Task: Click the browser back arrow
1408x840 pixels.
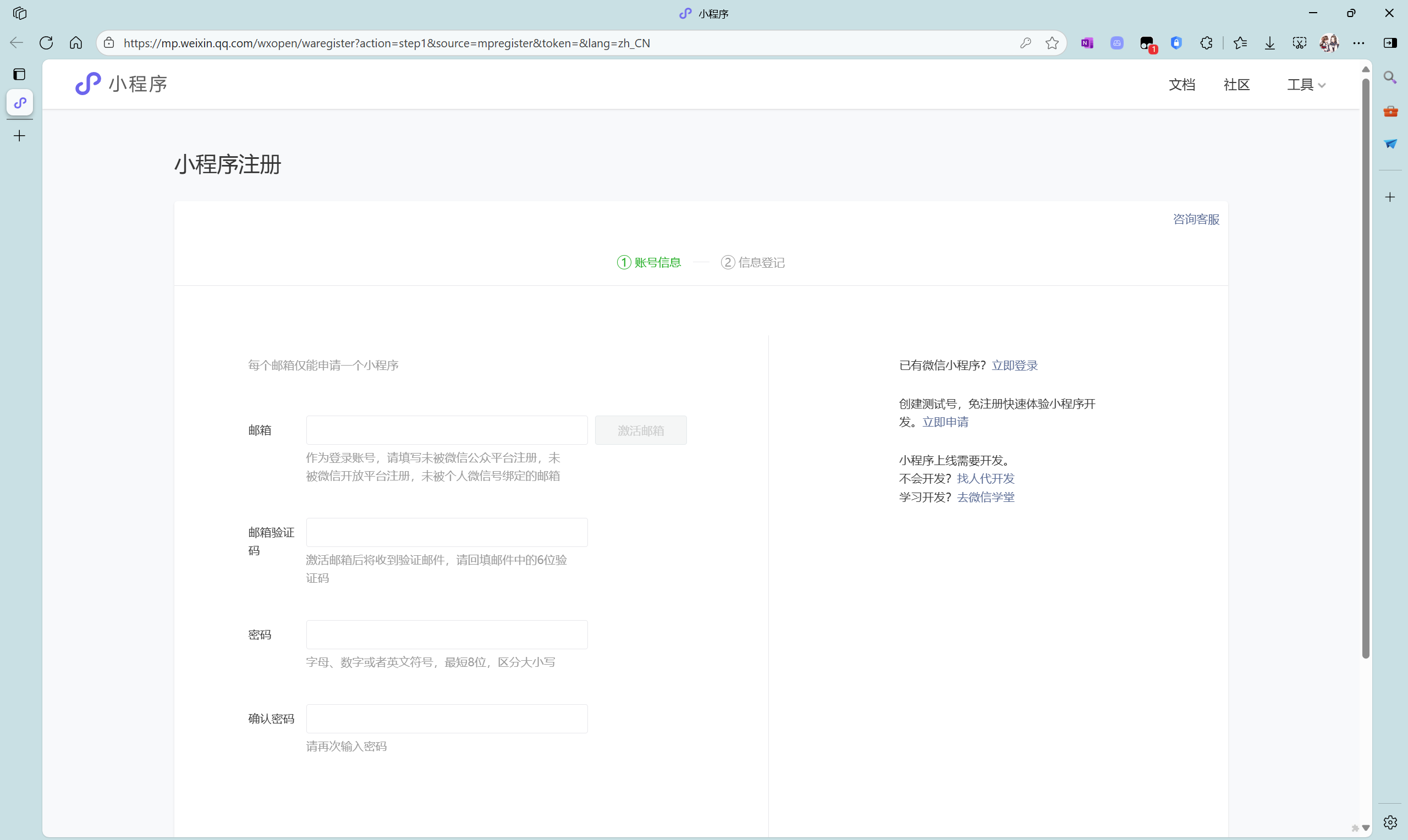Action: [16, 43]
